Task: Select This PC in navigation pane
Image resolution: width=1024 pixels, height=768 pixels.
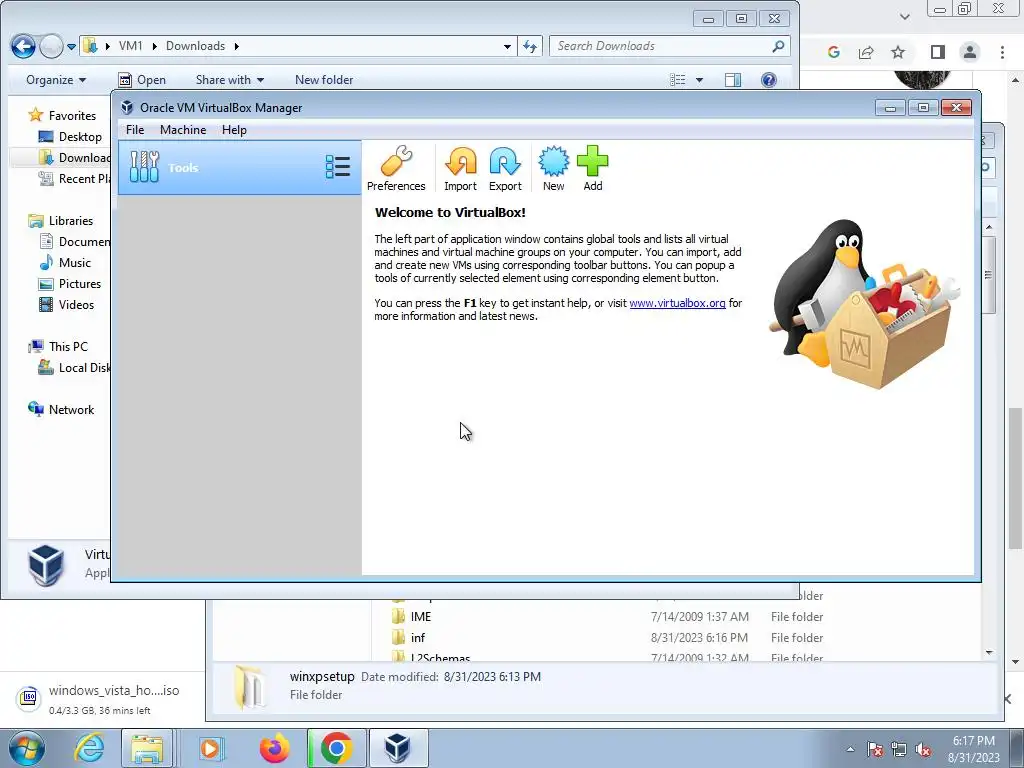Action: coord(58,347)
